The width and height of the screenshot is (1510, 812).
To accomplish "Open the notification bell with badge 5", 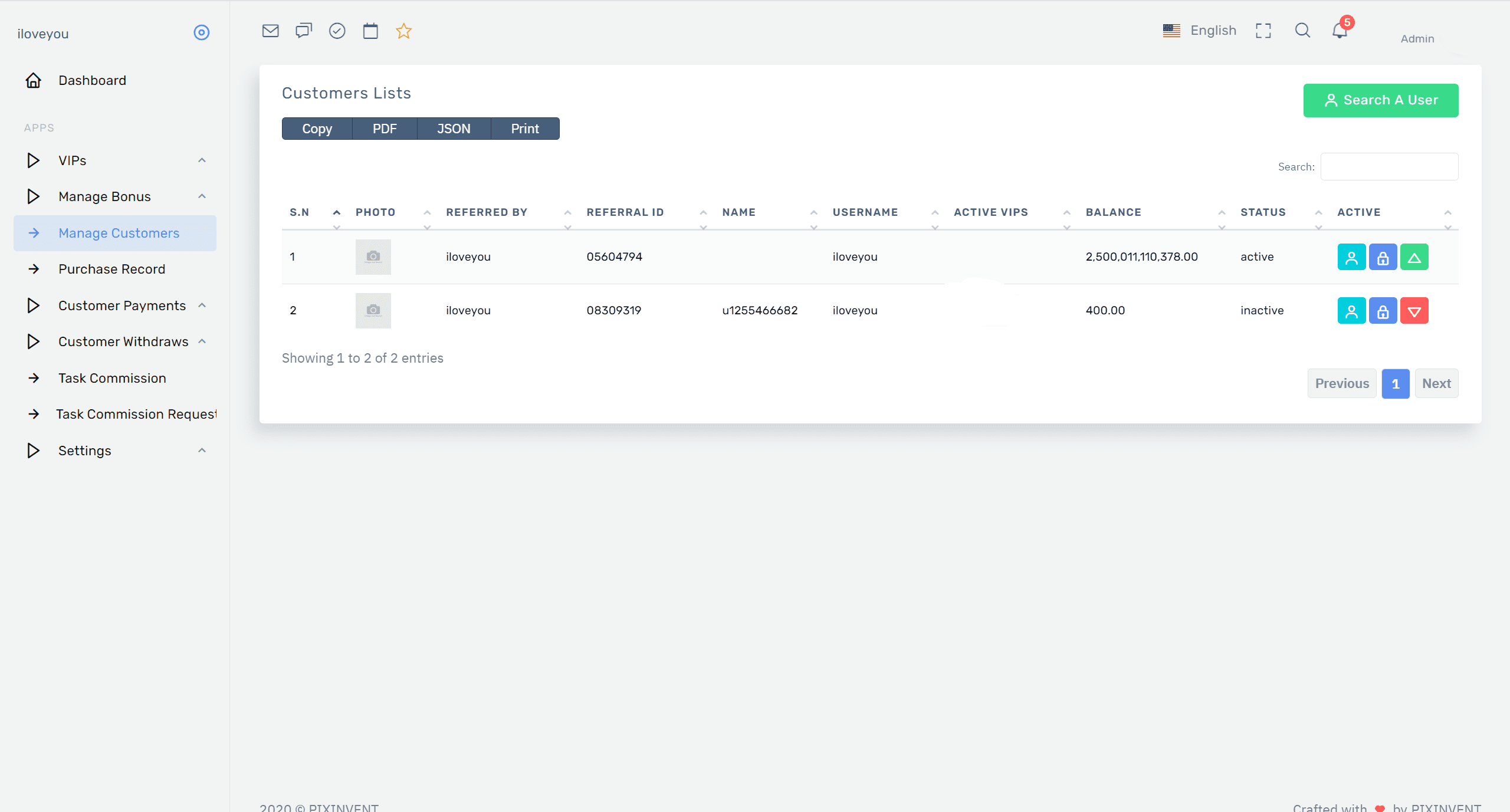I will 1340,31.
